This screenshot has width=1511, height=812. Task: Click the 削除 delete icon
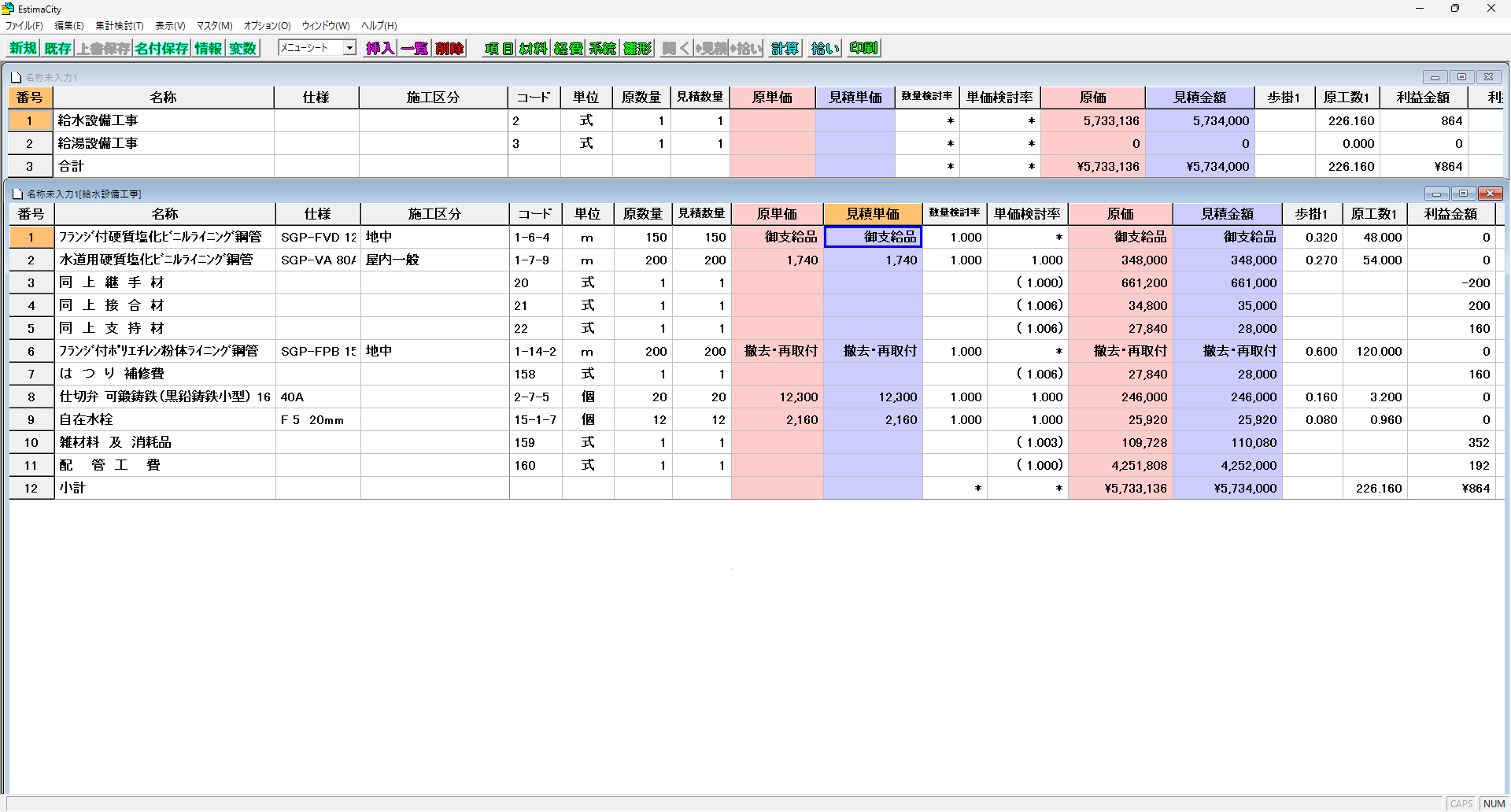(449, 48)
